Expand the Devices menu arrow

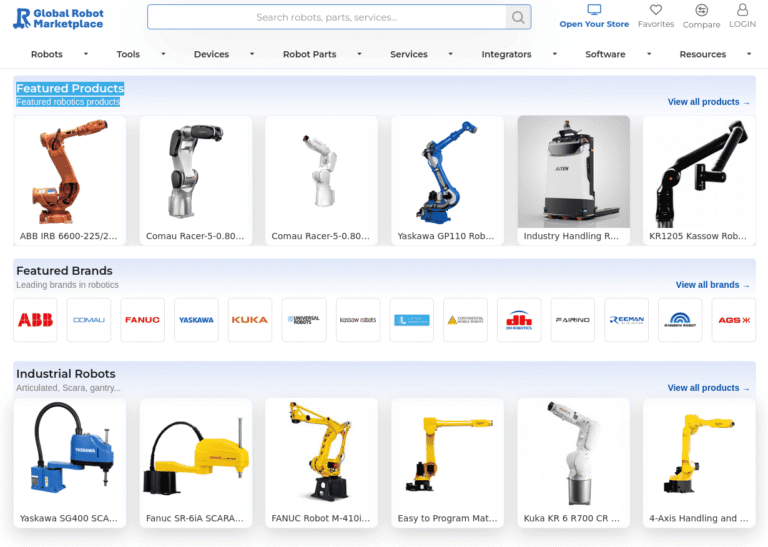point(252,54)
